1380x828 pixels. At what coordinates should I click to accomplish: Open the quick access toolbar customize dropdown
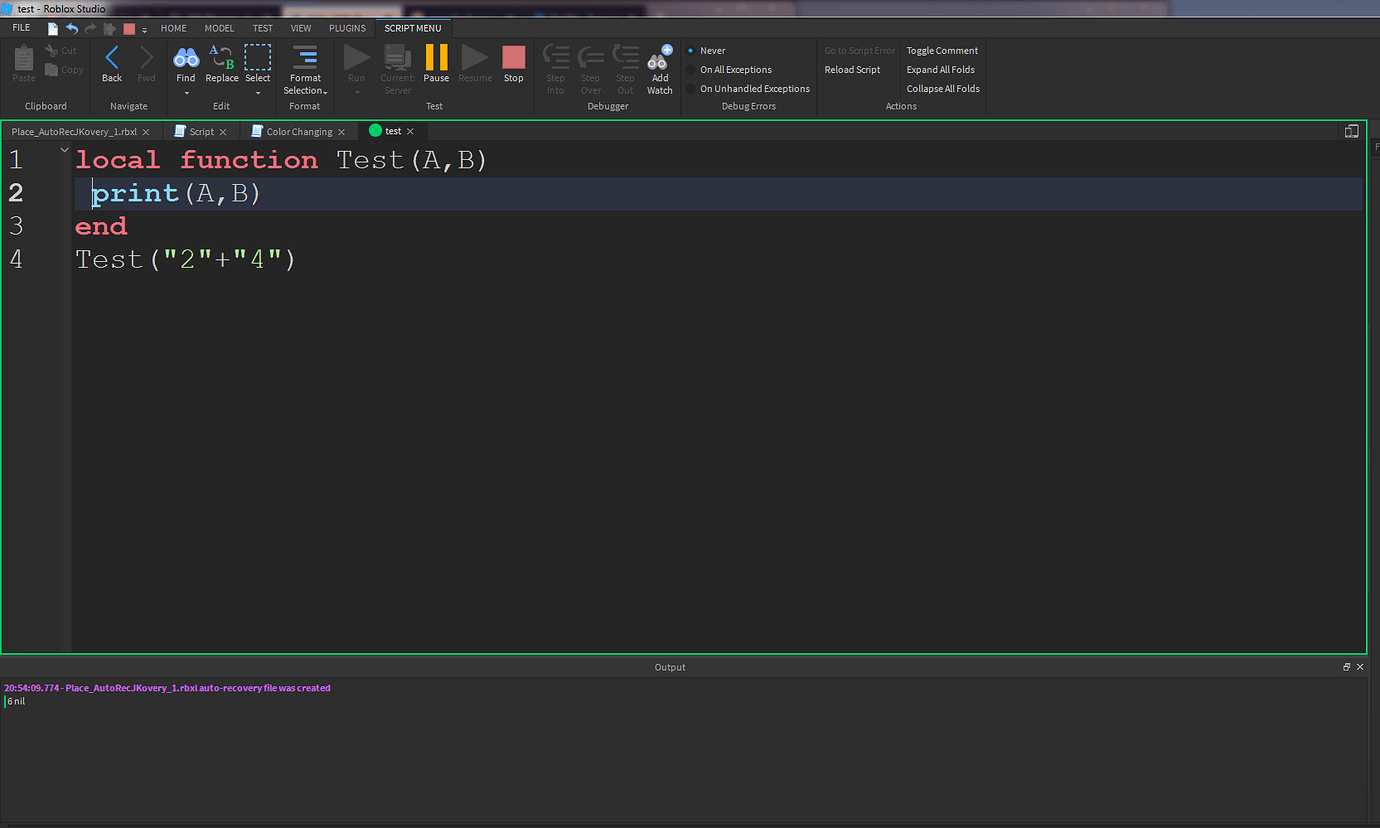coord(144,30)
